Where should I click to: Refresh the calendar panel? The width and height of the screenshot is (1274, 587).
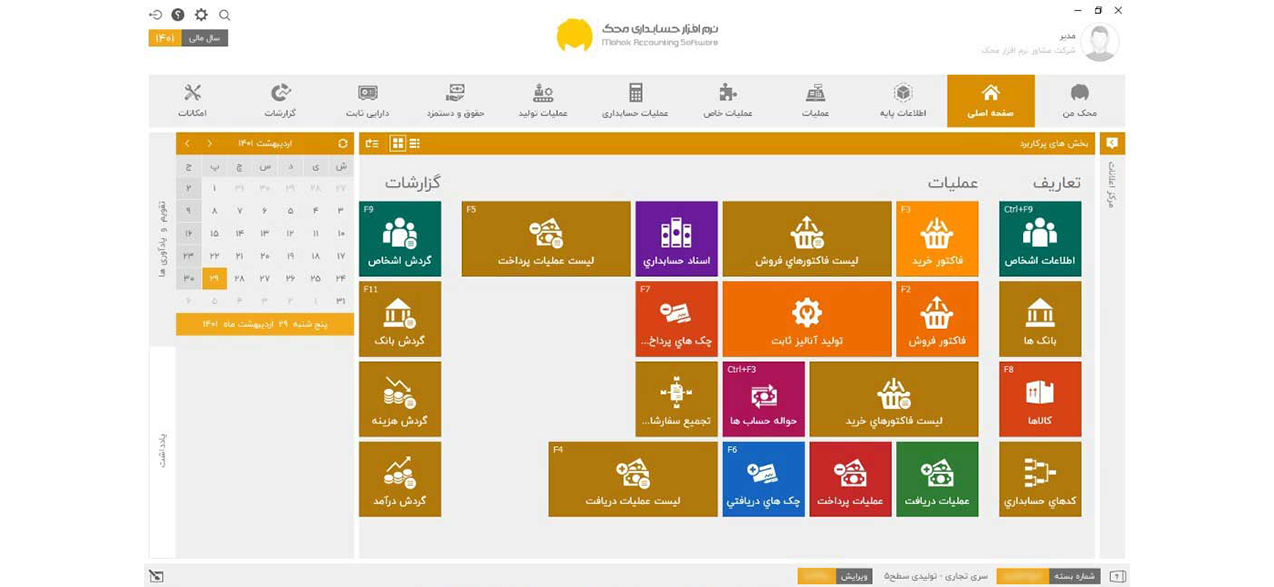click(343, 144)
